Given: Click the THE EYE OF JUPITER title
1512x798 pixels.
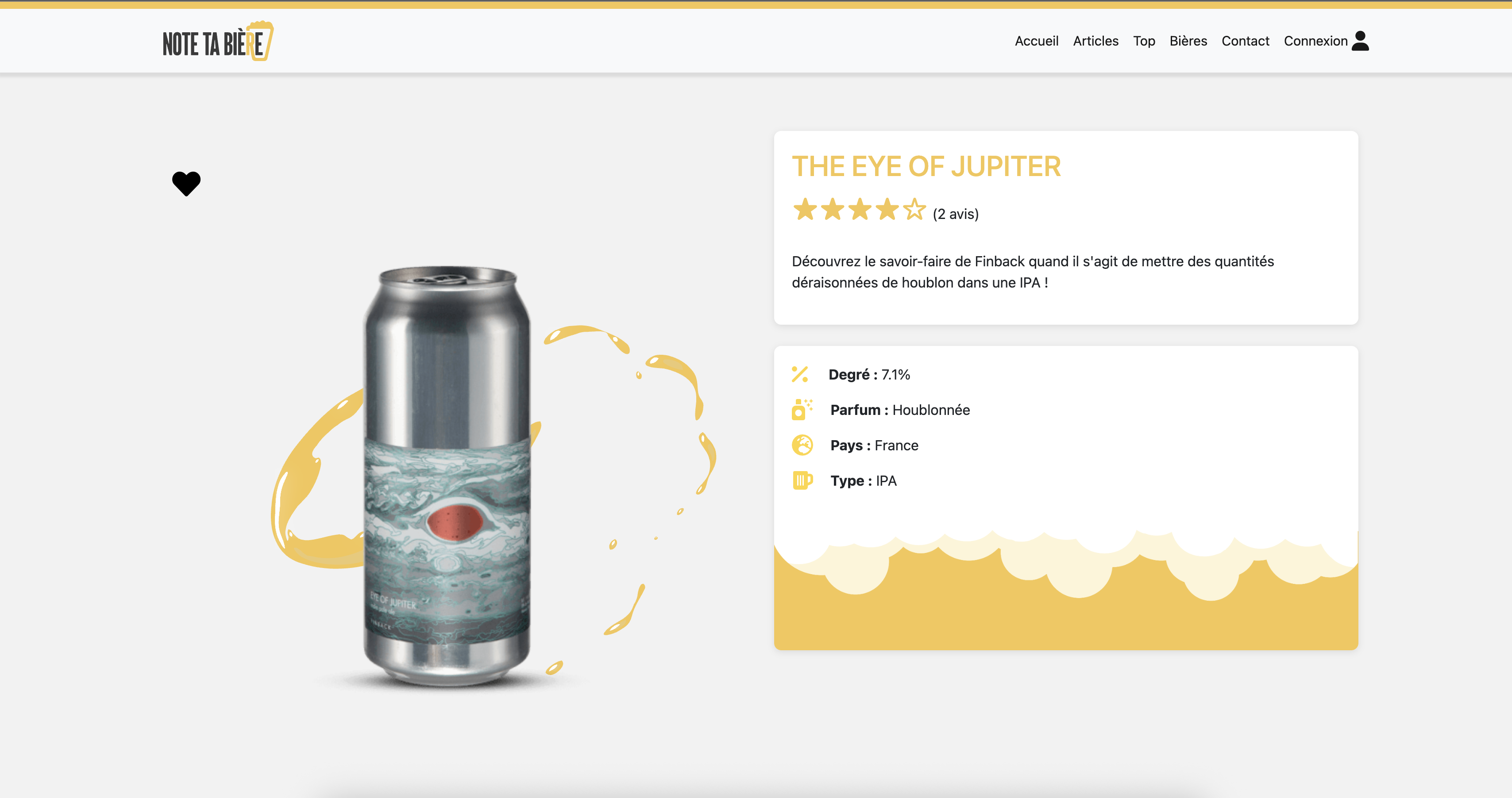Looking at the screenshot, I should click(x=926, y=167).
